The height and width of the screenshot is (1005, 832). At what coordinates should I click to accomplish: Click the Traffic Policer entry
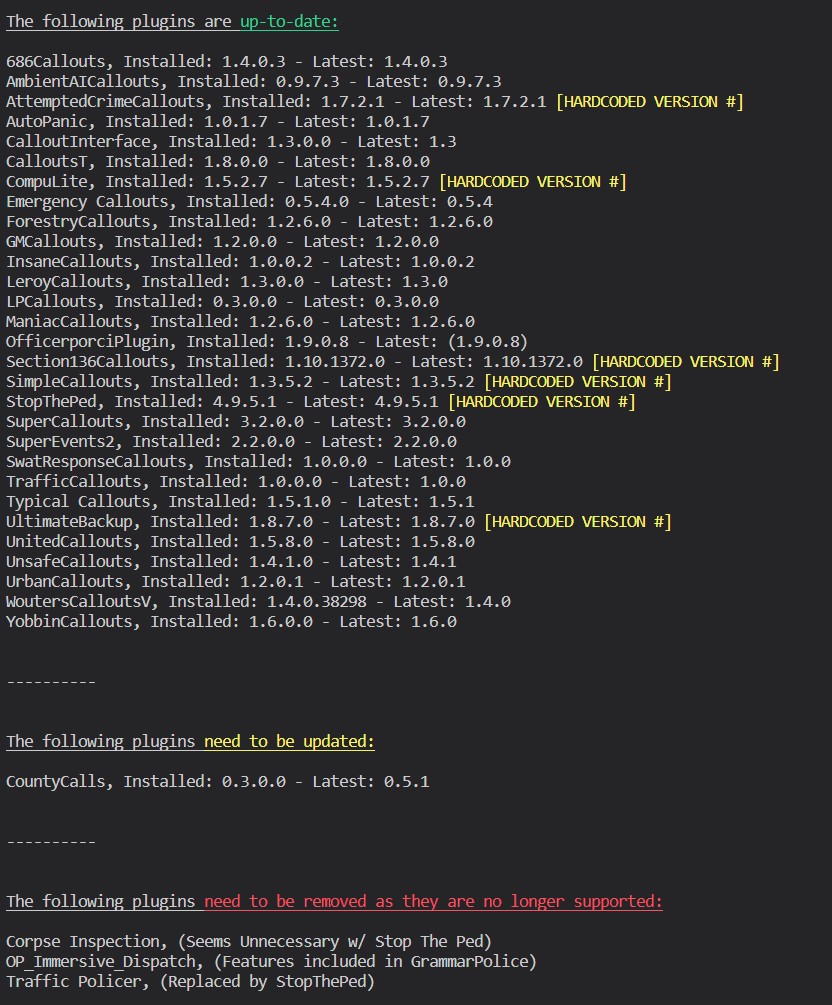tap(190, 981)
